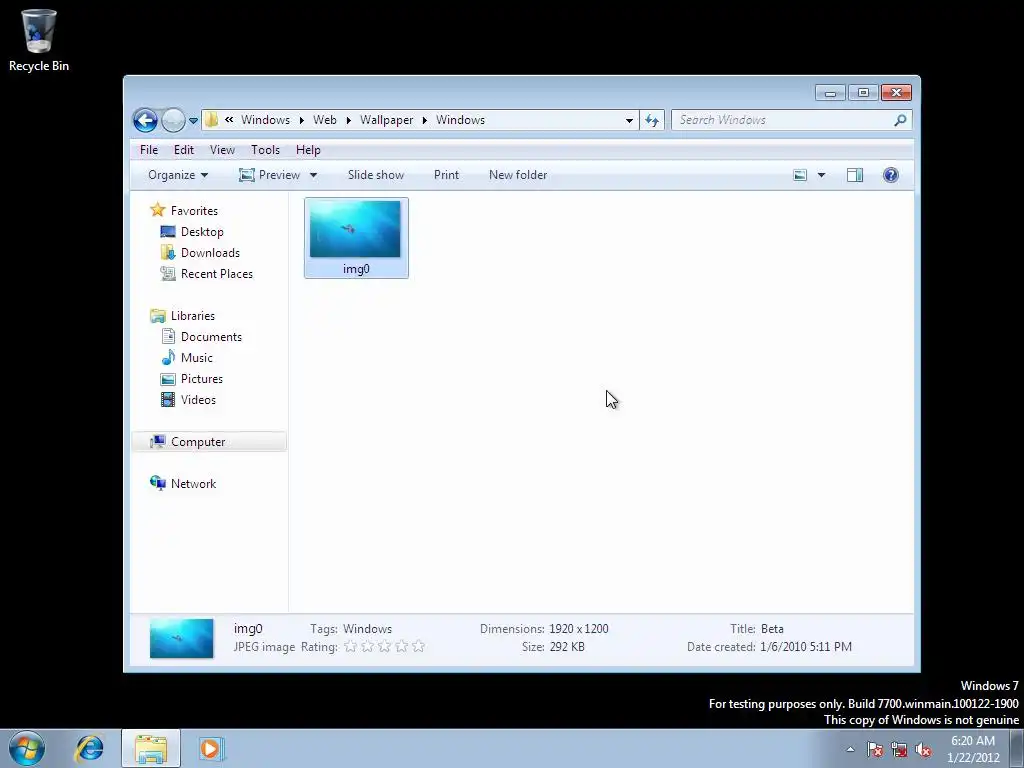Show hidden tray icons arrow
Screen dimensions: 1024x768
(850, 749)
